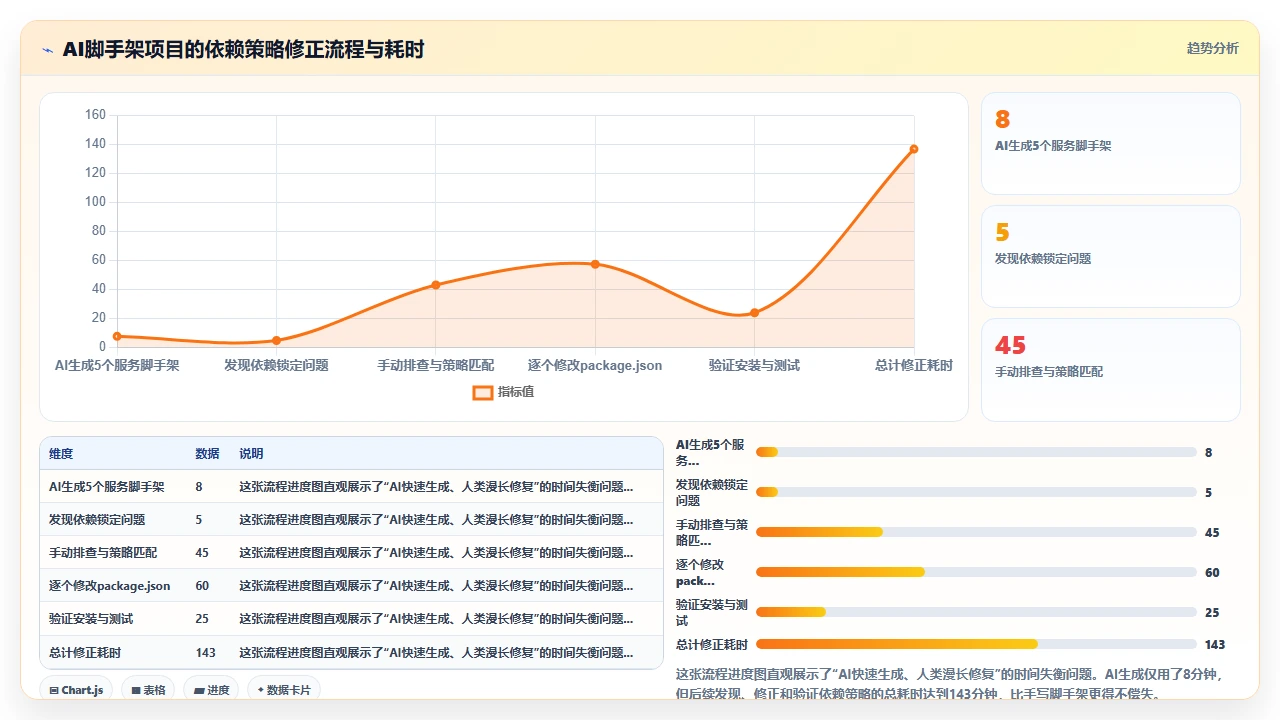The image size is (1280, 720).
Task: Click x-axis label 逐个修改package.json
Action: [595, 365]
